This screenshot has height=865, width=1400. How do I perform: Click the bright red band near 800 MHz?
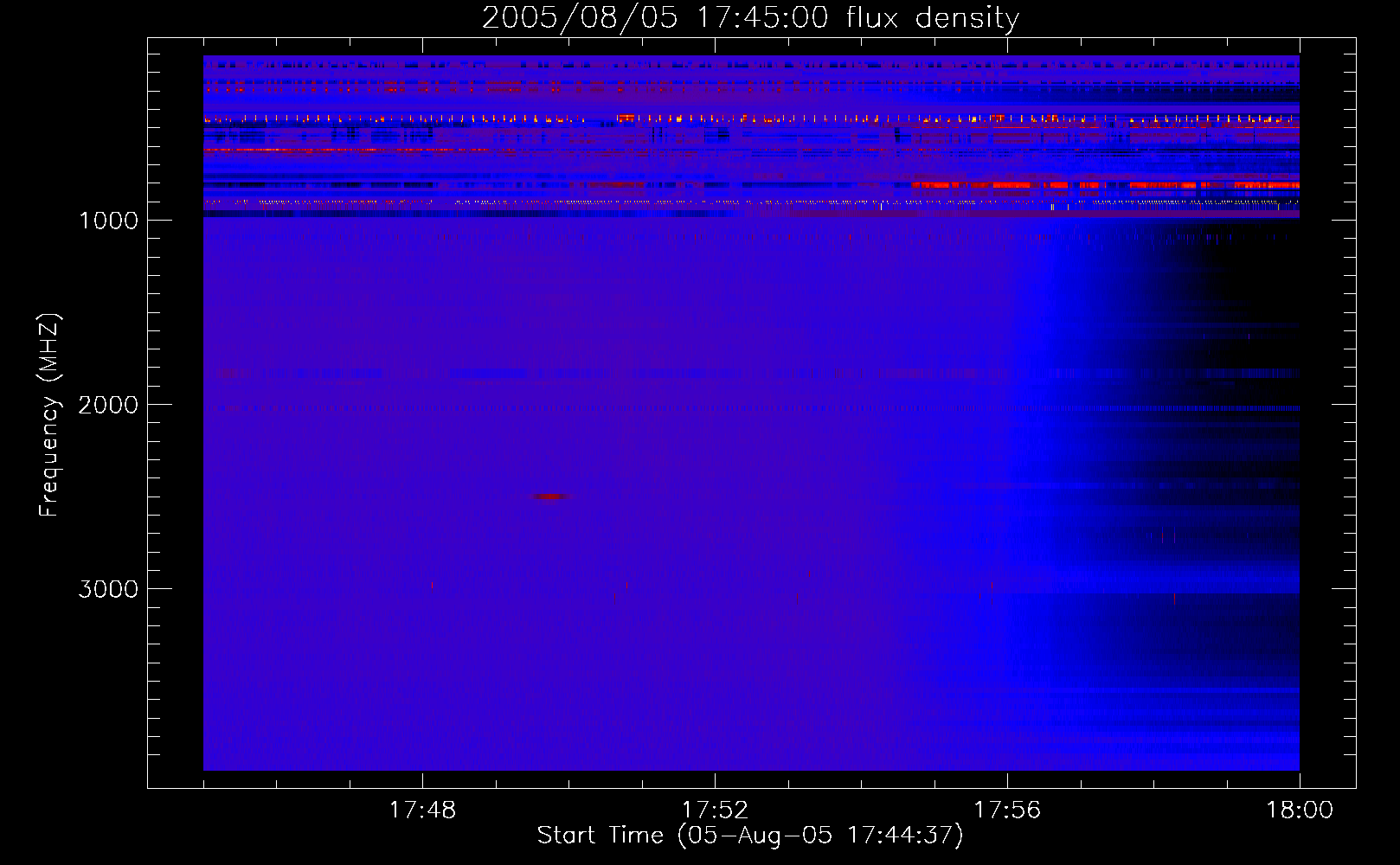[1105, 185]
